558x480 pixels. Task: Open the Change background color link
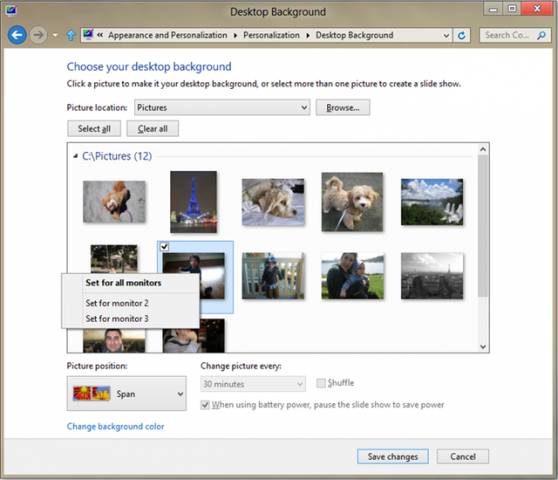click(115, 426)
